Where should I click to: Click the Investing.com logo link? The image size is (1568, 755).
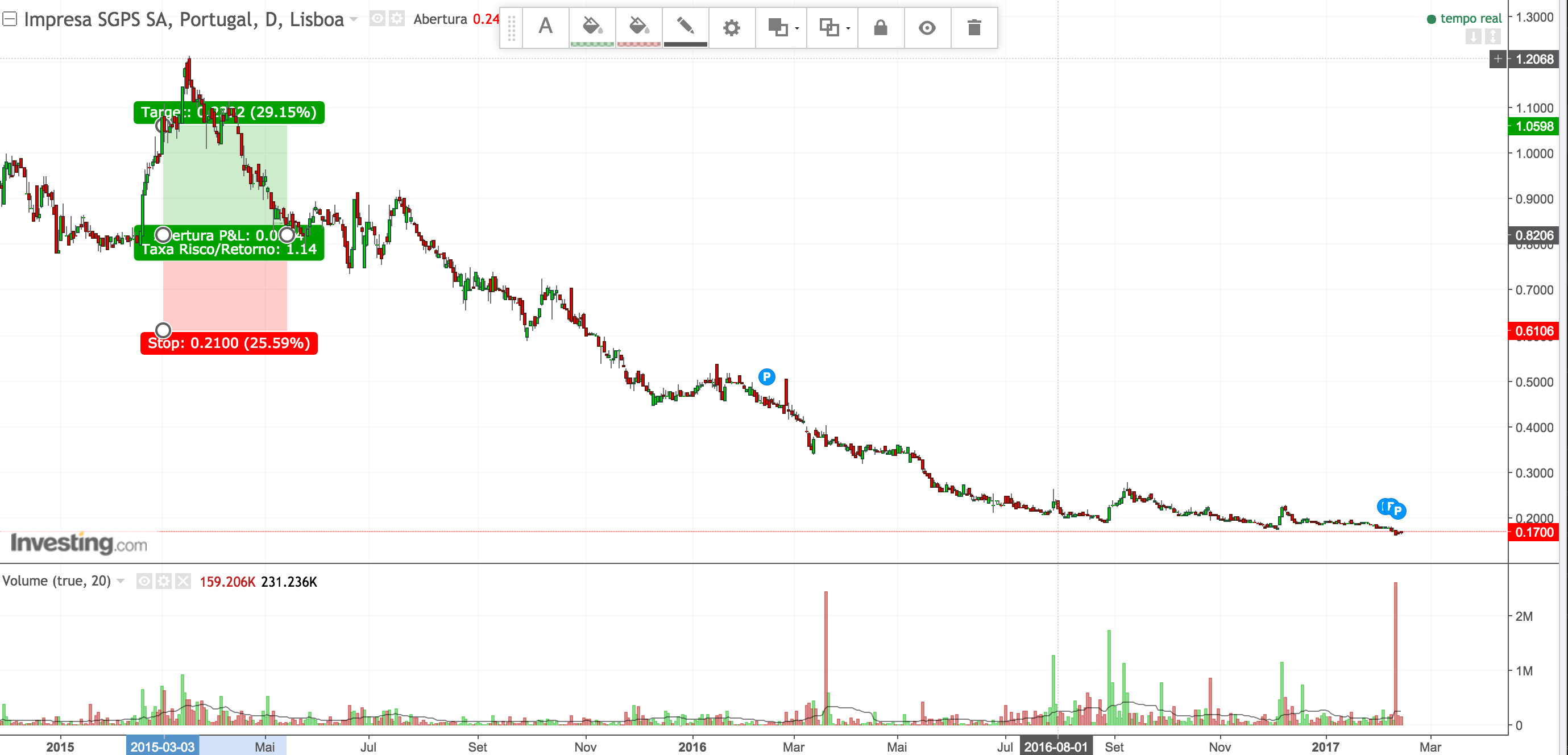[79, 543]
